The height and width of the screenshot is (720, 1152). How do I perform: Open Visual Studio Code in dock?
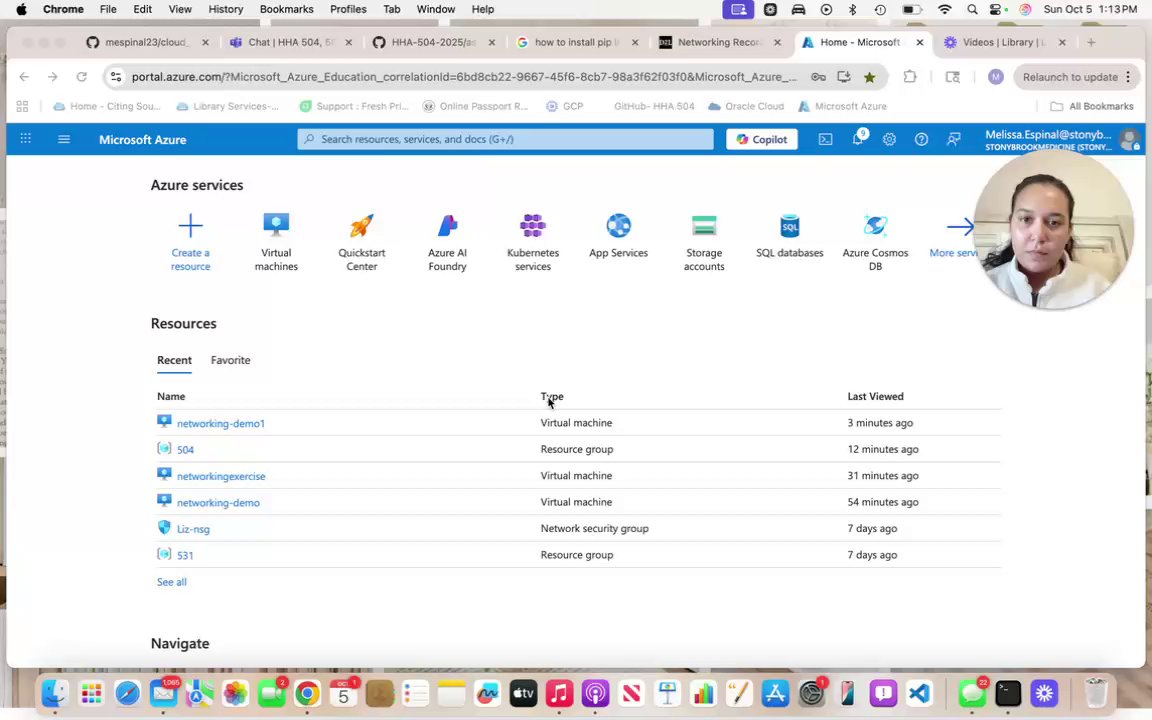(x=920, y=692)
